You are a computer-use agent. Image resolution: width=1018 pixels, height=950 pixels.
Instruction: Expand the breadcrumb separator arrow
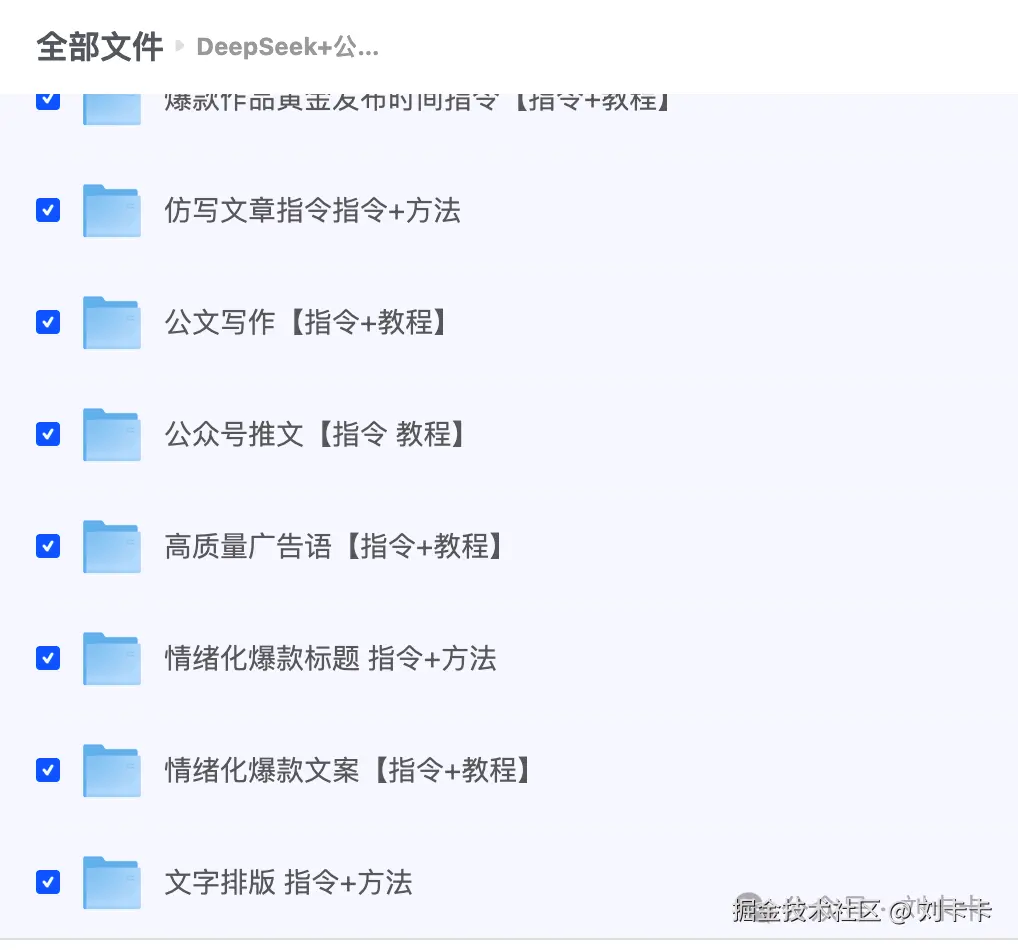178,46
